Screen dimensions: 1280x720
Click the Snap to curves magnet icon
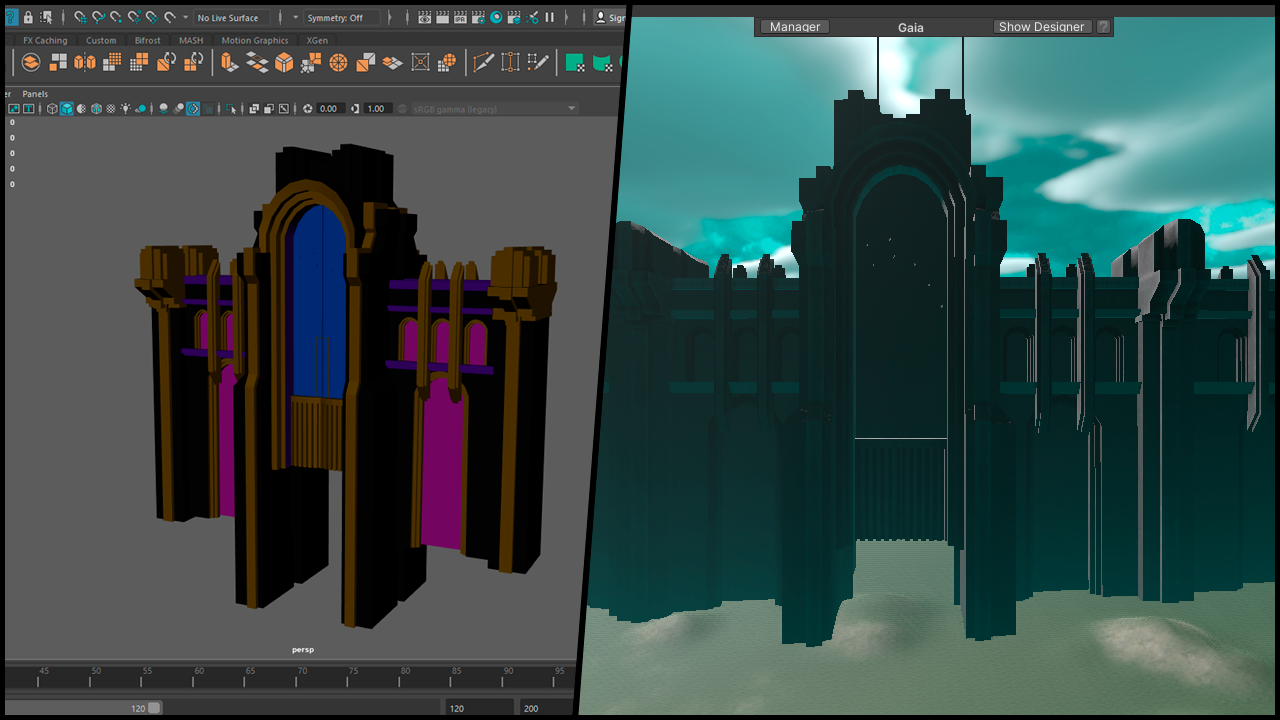[98, 17]
